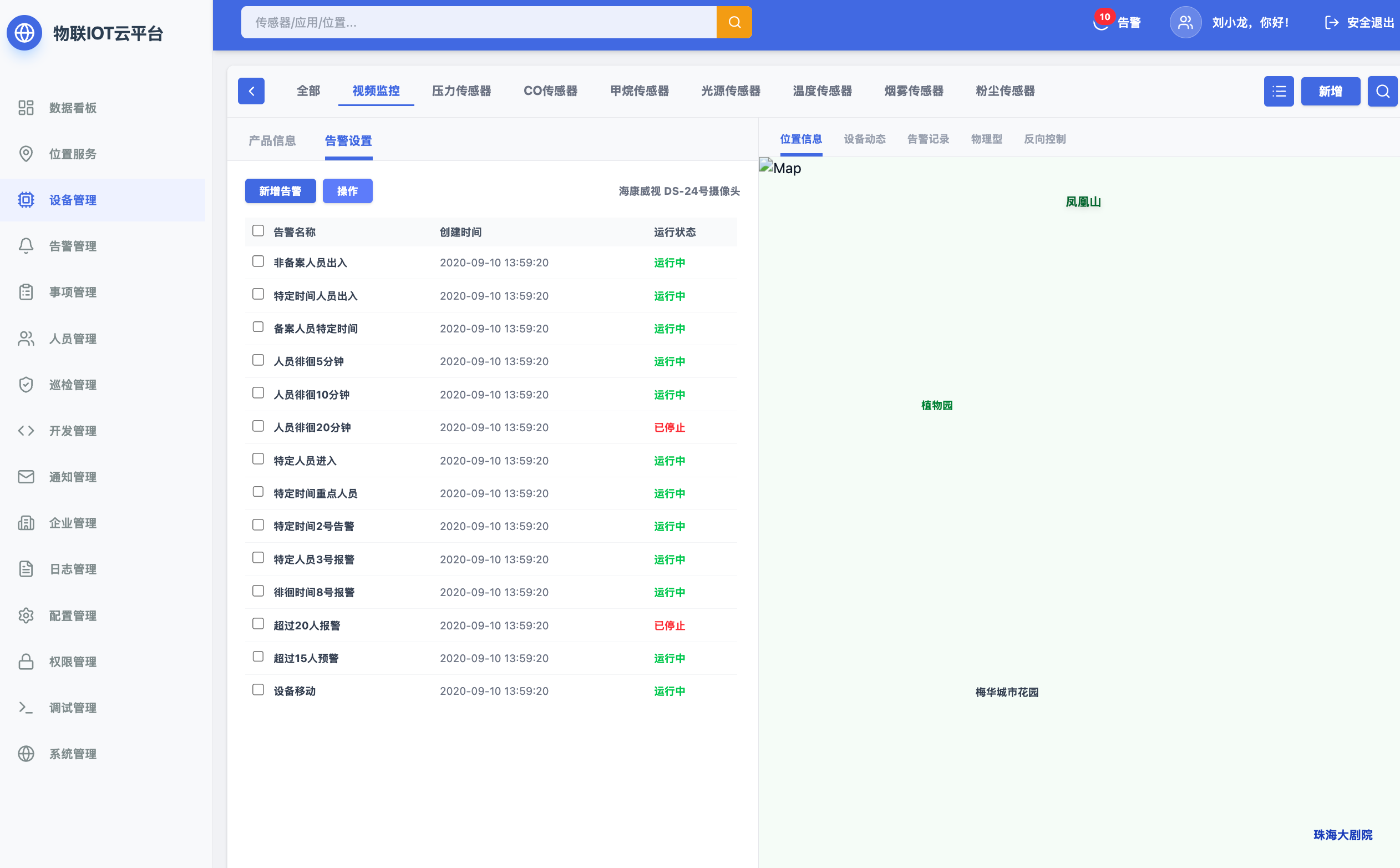Open the 物理型 tab
1400x868 pixels.
click(x=986, y=139)
